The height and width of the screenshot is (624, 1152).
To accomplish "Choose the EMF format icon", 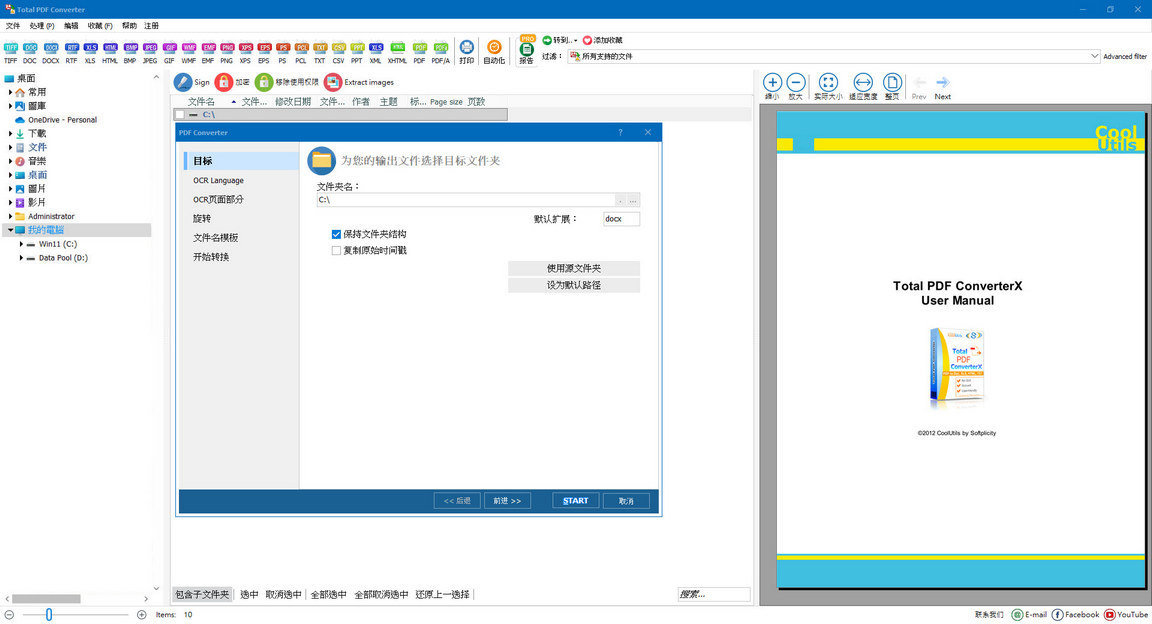I will [209, 51].
